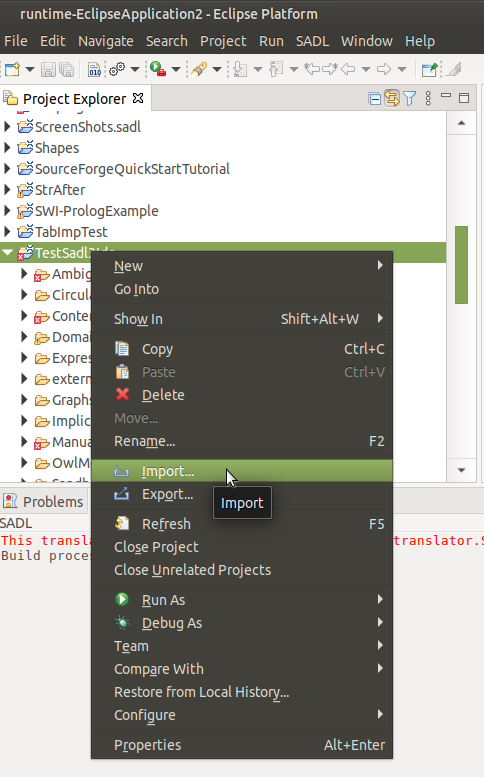This screenshot has height=777, width=484.
Task: Open Properties from the context menu
Action: tap(242, 745)
